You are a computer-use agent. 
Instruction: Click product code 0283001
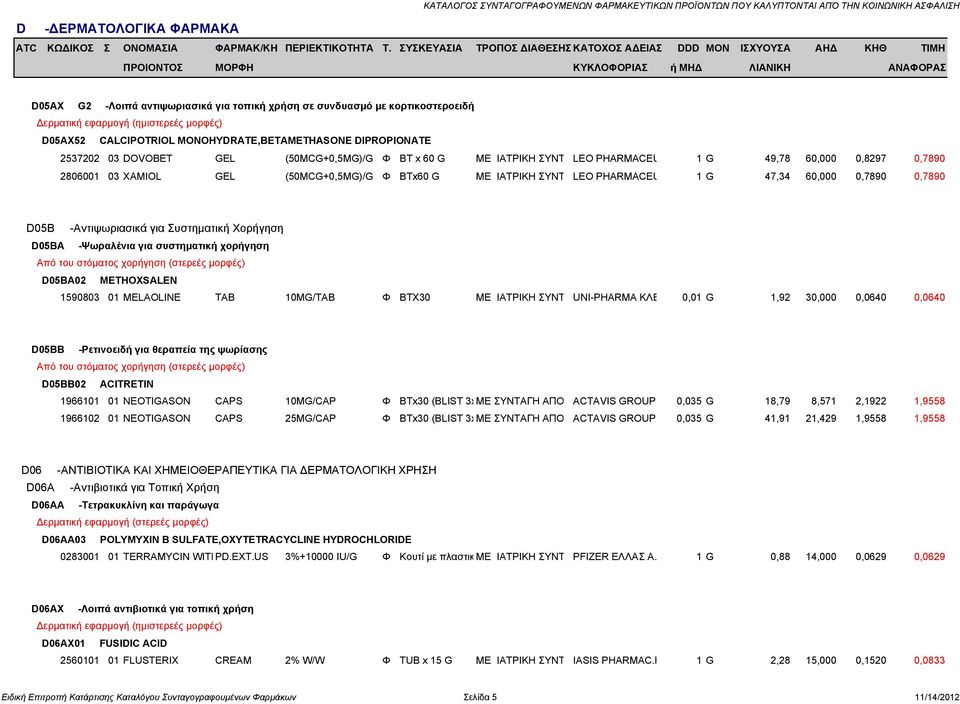[80, 556]
